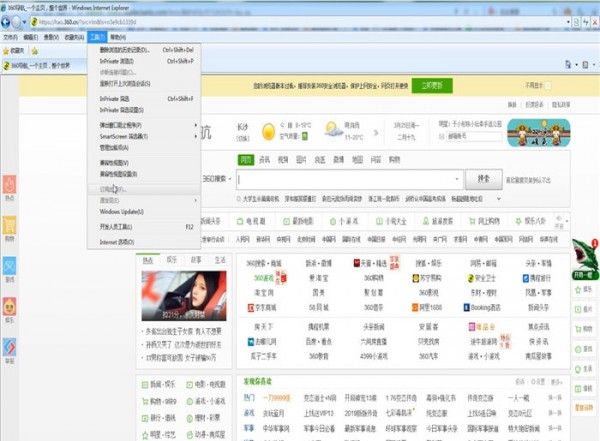Click the cart icon in right floating sidebar
Viewport: 600px width, 441px height.
click(x=578, y=329)
